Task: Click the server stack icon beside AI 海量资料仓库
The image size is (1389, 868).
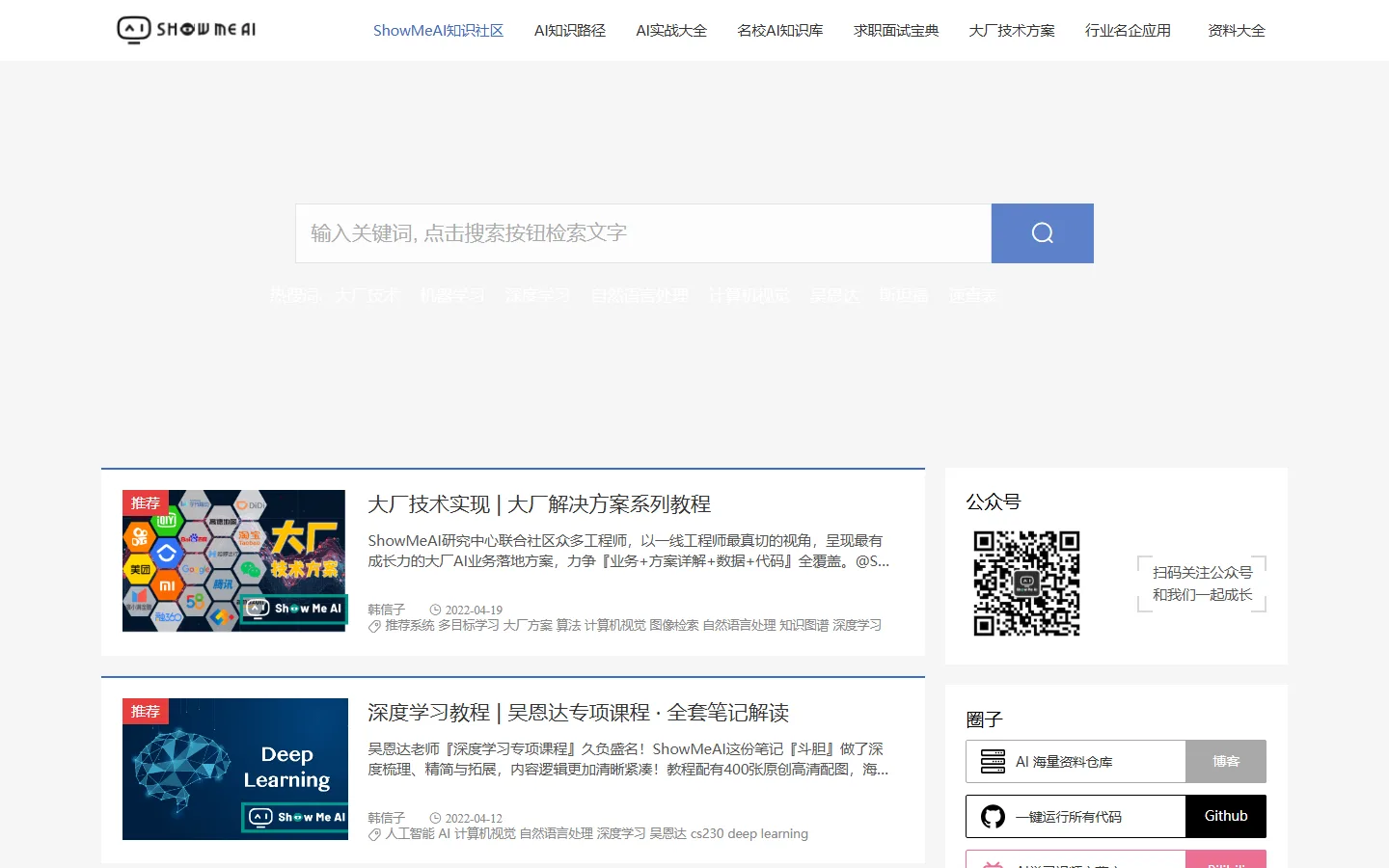Action: pyautogui.click(x=993, y=762)
